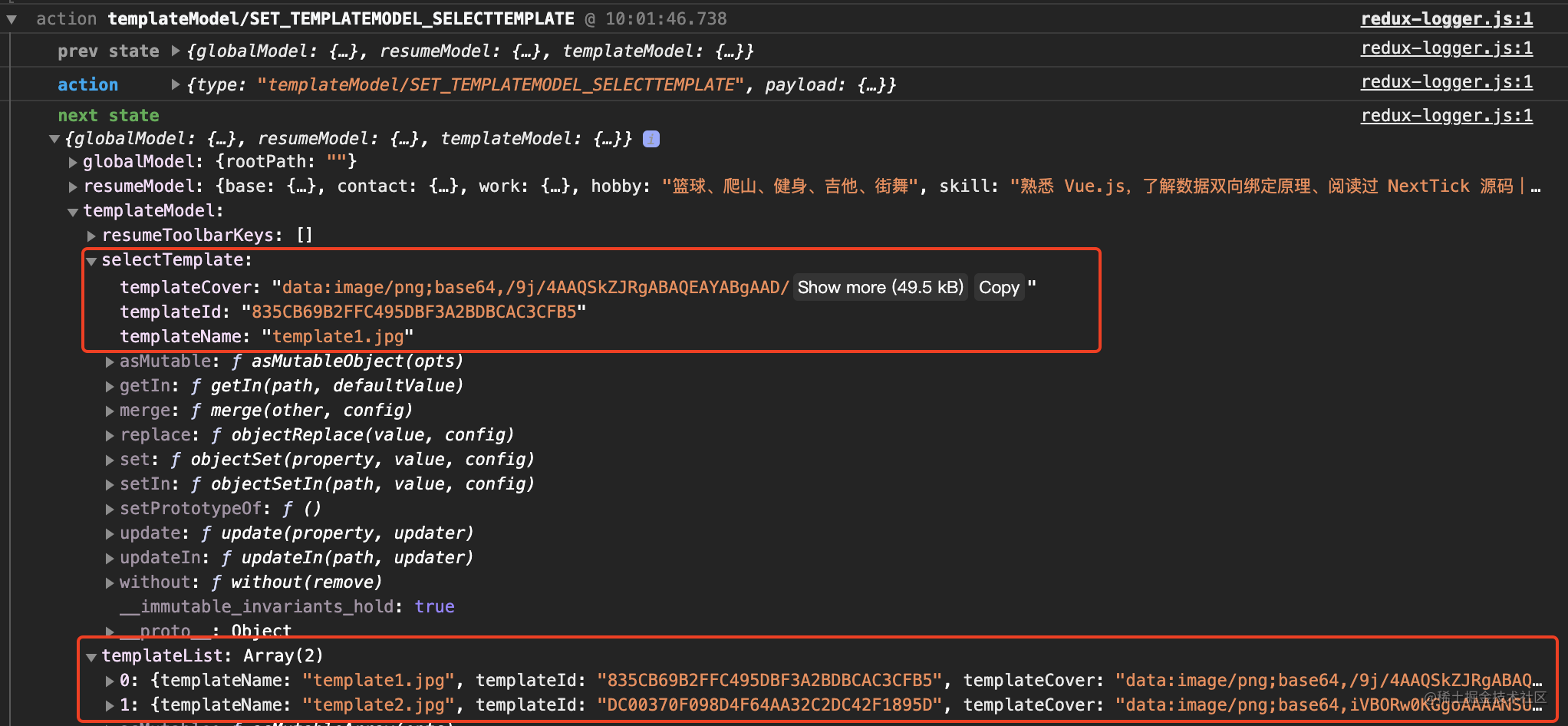Screen dimensions: 1568x726
Task: Collapse the next state root object
Action: pos(54,139)
